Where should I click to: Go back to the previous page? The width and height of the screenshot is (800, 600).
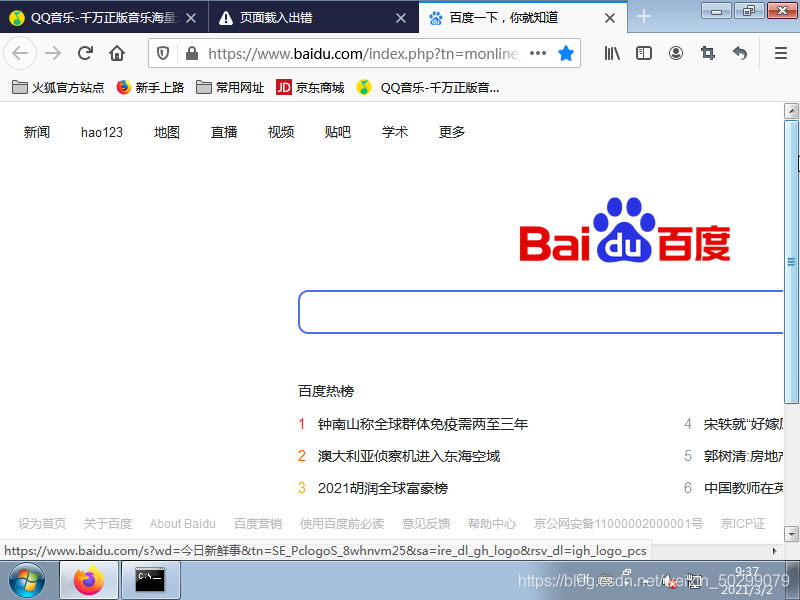(20, 53)
